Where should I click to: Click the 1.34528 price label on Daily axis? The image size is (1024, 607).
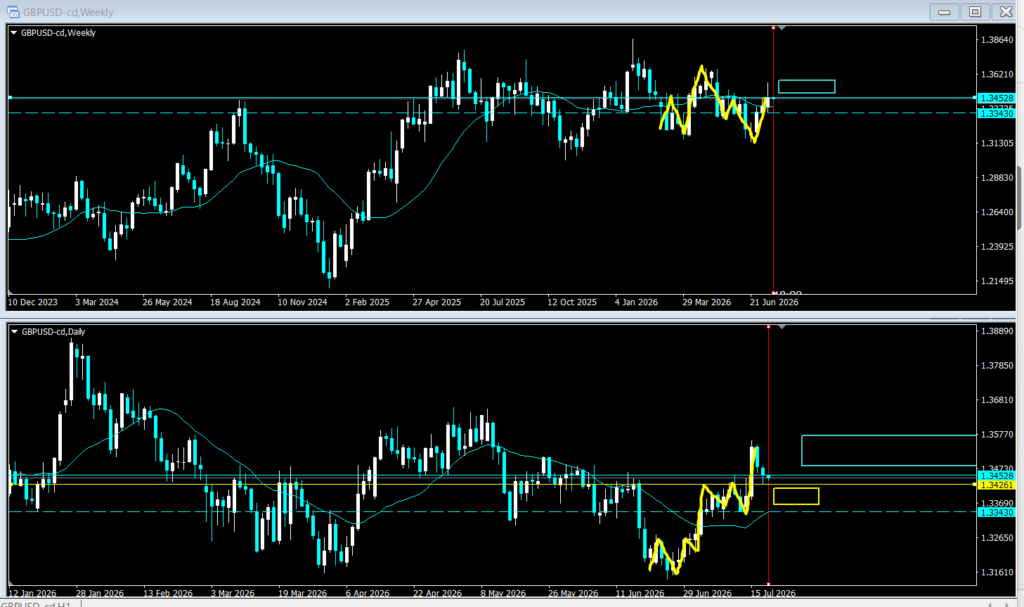[997, 476]
